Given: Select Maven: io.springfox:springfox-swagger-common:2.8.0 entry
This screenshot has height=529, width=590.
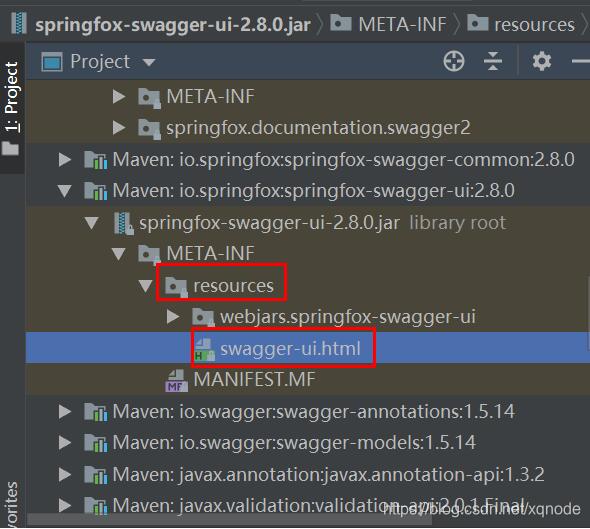Looking at the screenshot, I should point(343,160).
